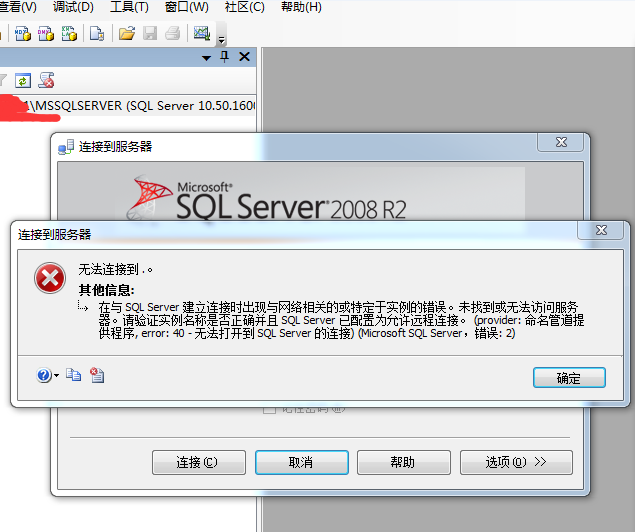Screen dimensions: 635x532
Task: Open the 窗口(W) menu
Action: [x=185, y=7]
